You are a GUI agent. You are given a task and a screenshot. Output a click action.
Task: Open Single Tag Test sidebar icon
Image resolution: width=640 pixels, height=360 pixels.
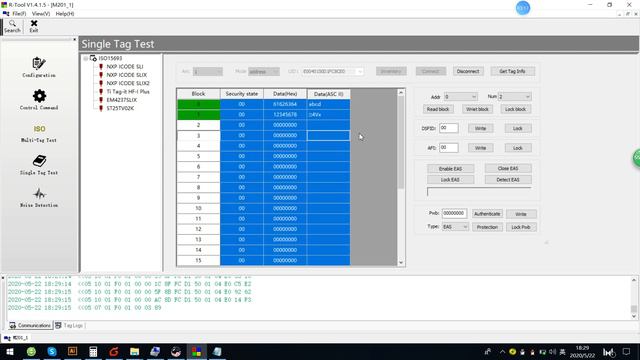[39, 165]
